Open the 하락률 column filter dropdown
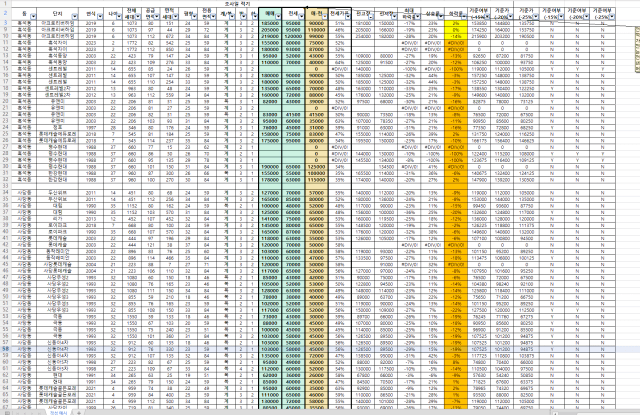Viewport: 640px width, 415px height. coord(464,16)
